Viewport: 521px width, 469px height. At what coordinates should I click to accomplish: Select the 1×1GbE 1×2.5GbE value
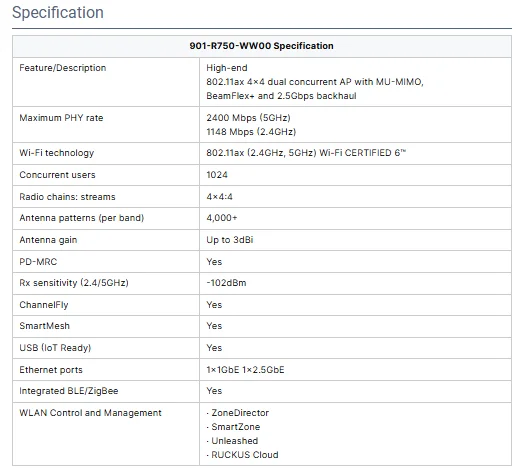point(245,370)
